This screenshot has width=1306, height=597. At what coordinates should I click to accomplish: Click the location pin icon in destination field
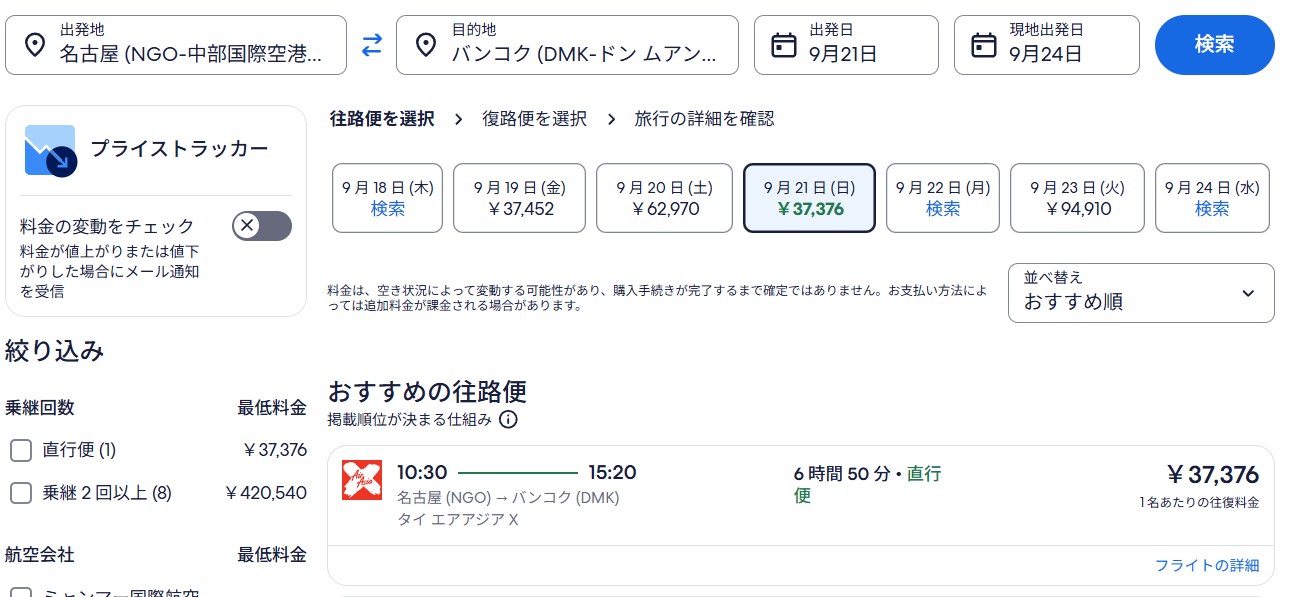tap(426, 45)
